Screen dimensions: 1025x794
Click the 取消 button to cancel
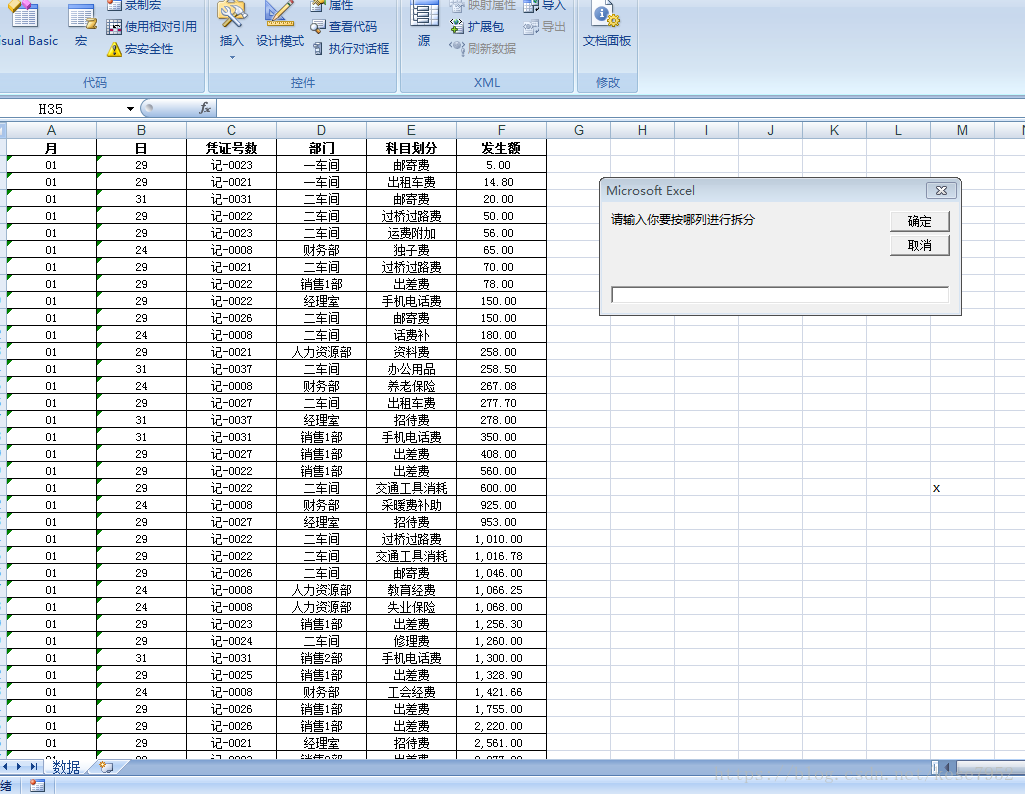click(918, 245)
